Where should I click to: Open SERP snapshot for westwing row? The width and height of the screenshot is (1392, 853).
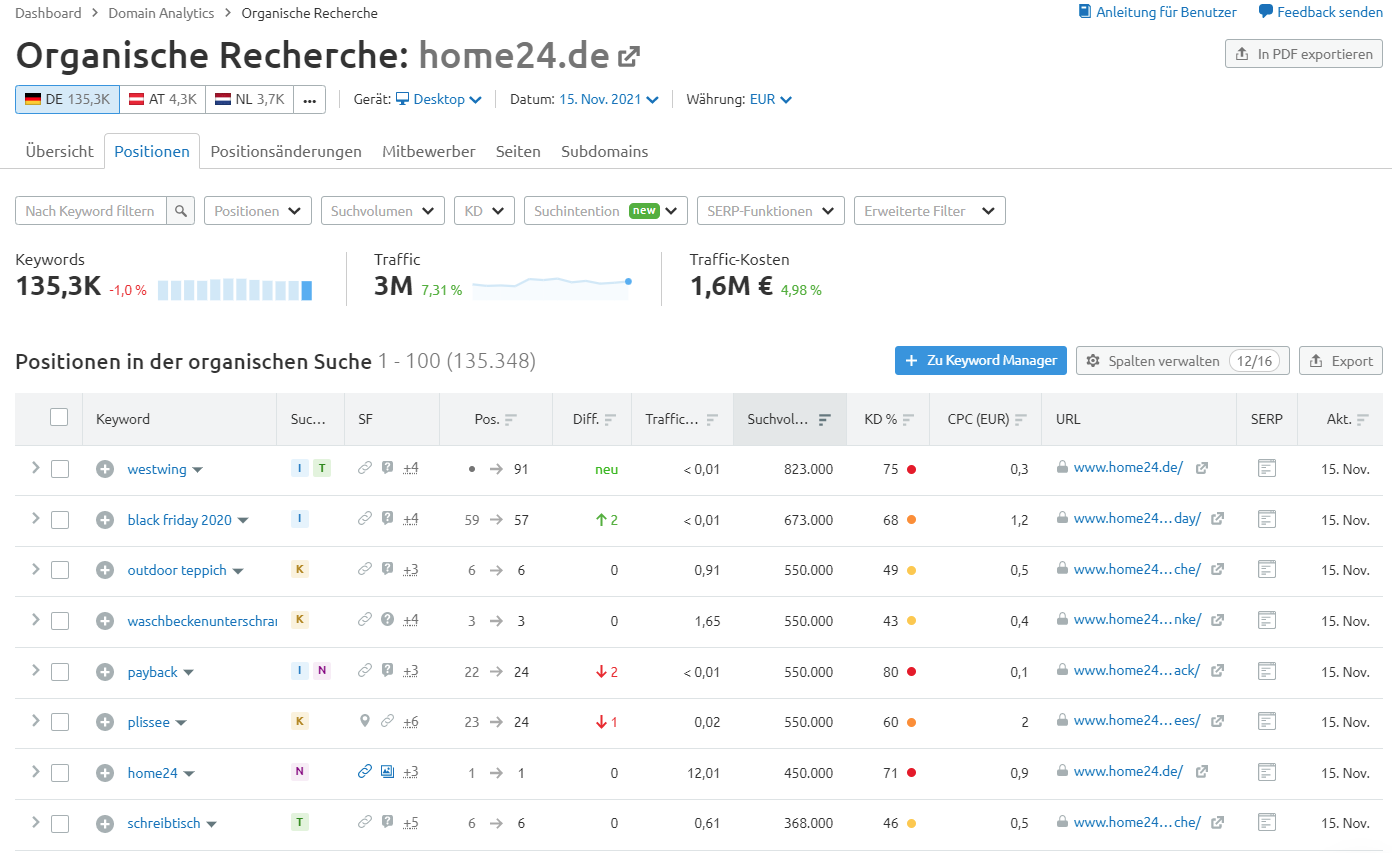(x=1267, y=468)
